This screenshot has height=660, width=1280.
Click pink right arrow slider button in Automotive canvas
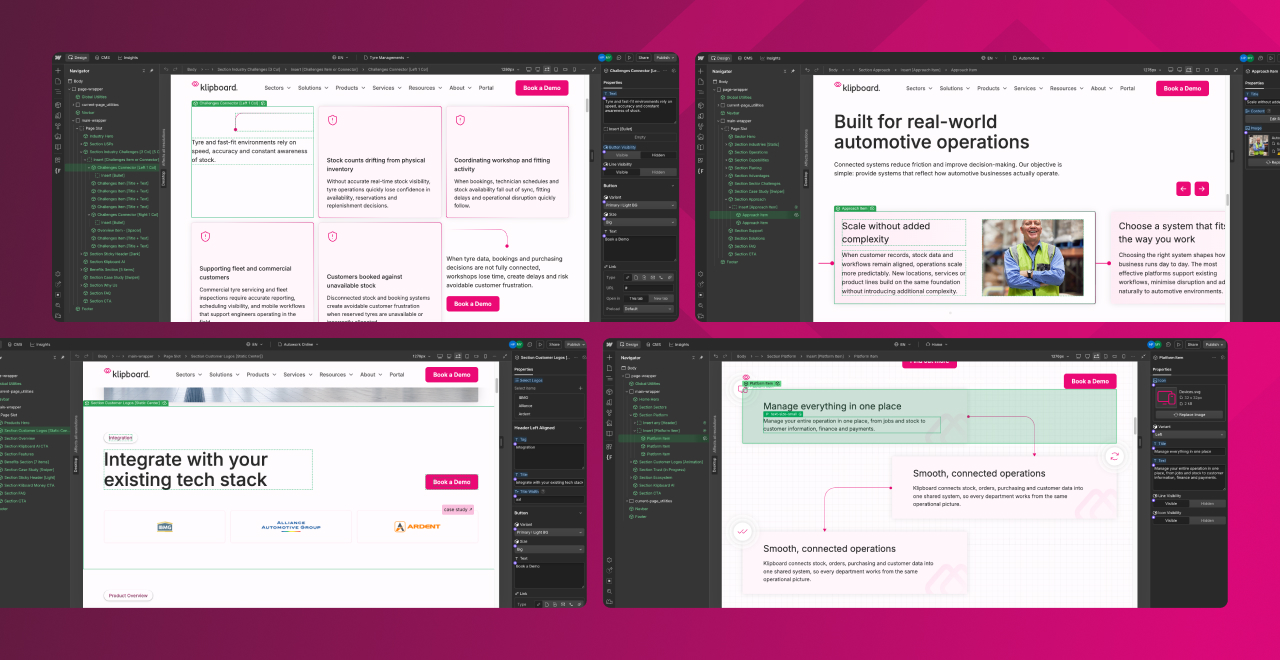[x=1202, y=188]
